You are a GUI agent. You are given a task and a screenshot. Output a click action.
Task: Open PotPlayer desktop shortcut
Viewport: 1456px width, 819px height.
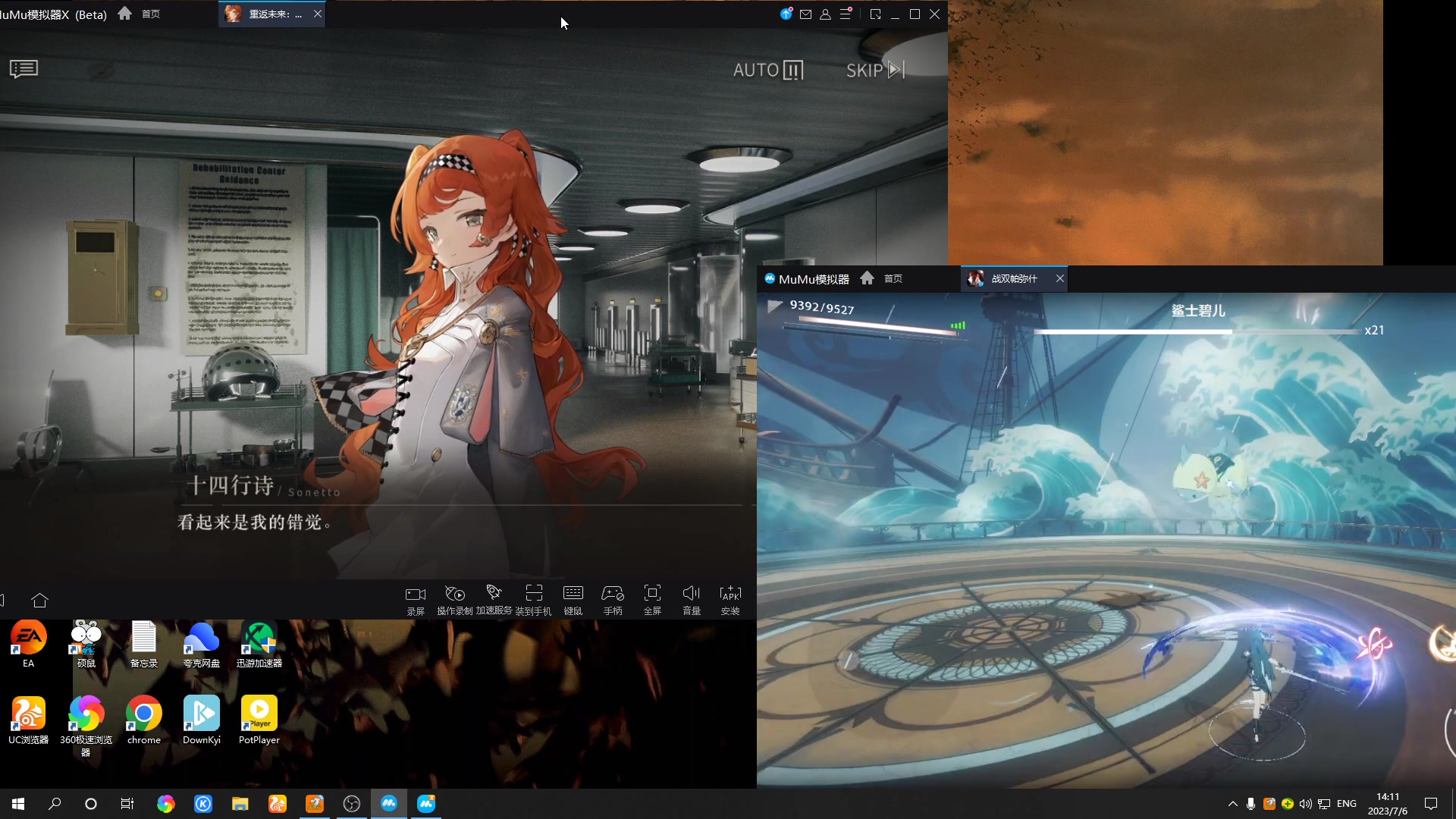coord(259,720)
